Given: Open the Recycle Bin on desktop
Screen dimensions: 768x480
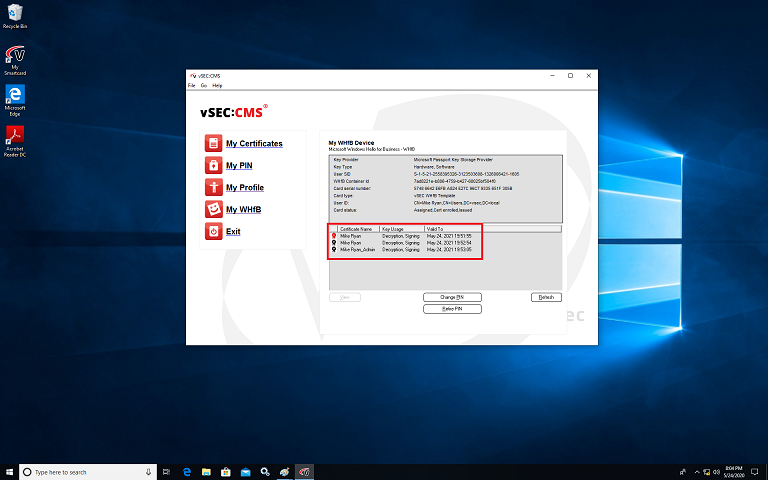Looking at the screenshot, I should click(x=15, y=14).
